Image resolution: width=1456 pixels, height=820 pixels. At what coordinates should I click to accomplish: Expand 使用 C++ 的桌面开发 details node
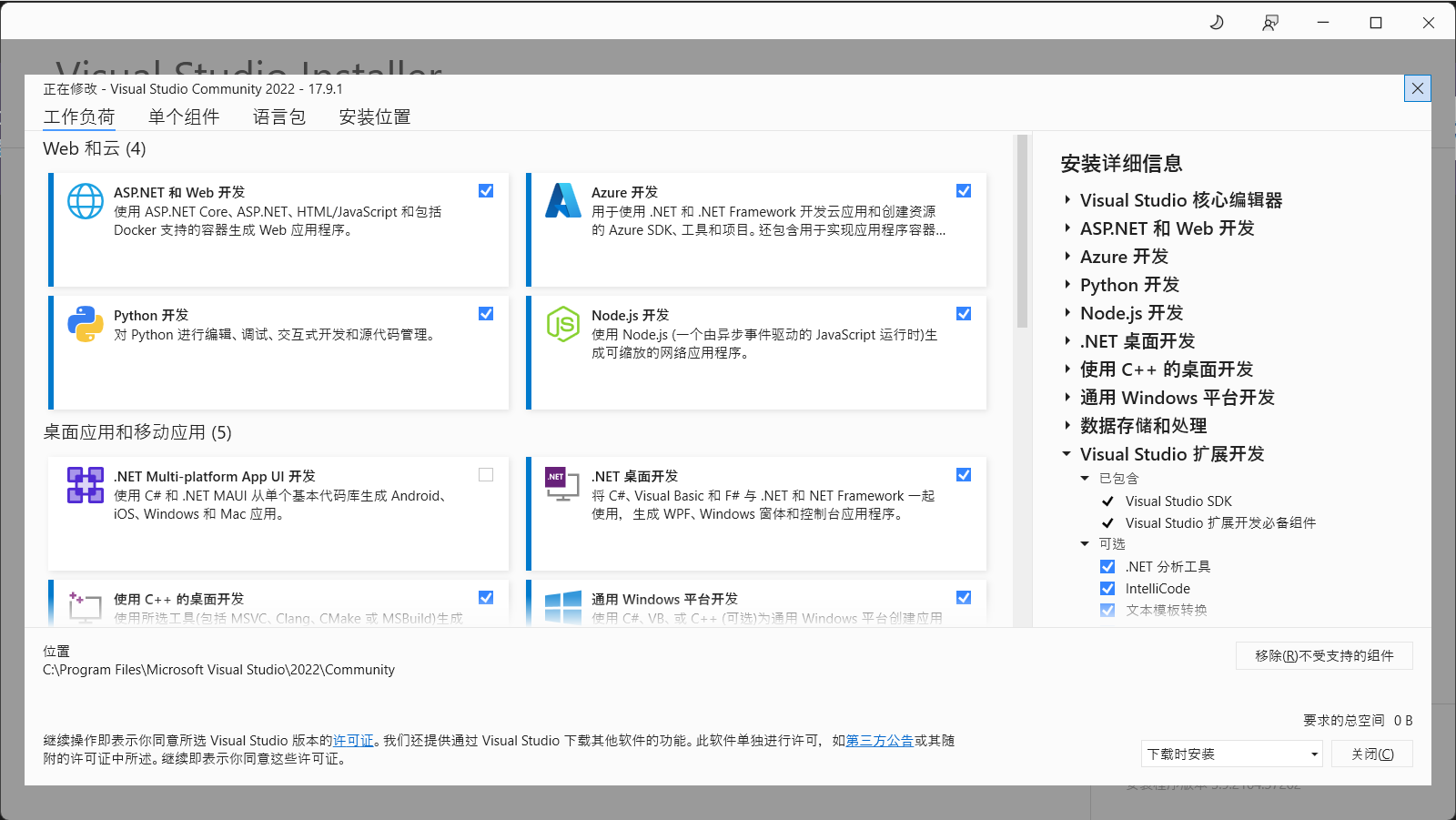pyautogui.click(x=1067, y=370)
